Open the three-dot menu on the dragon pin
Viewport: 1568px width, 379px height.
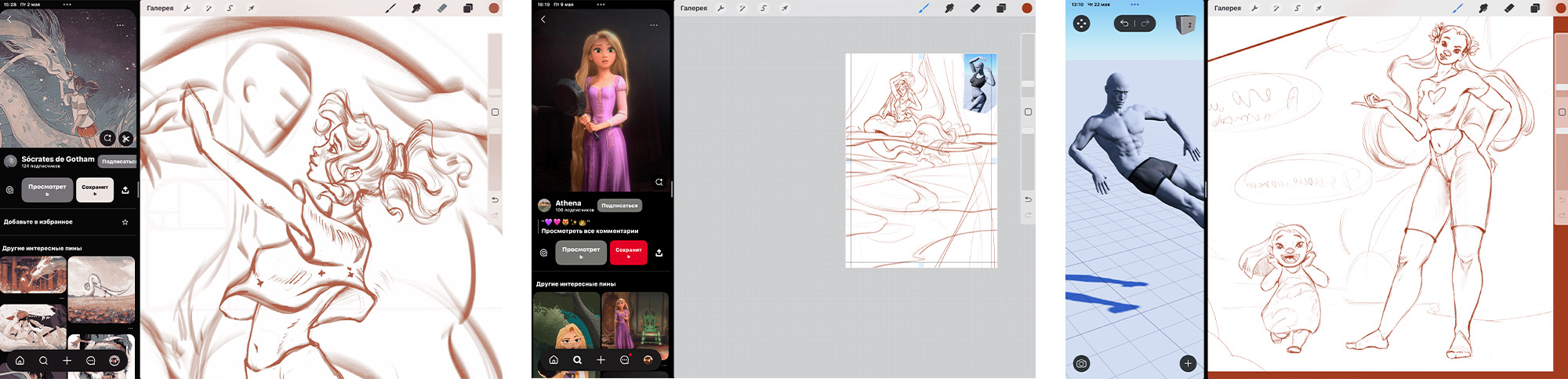coord(120,25)
